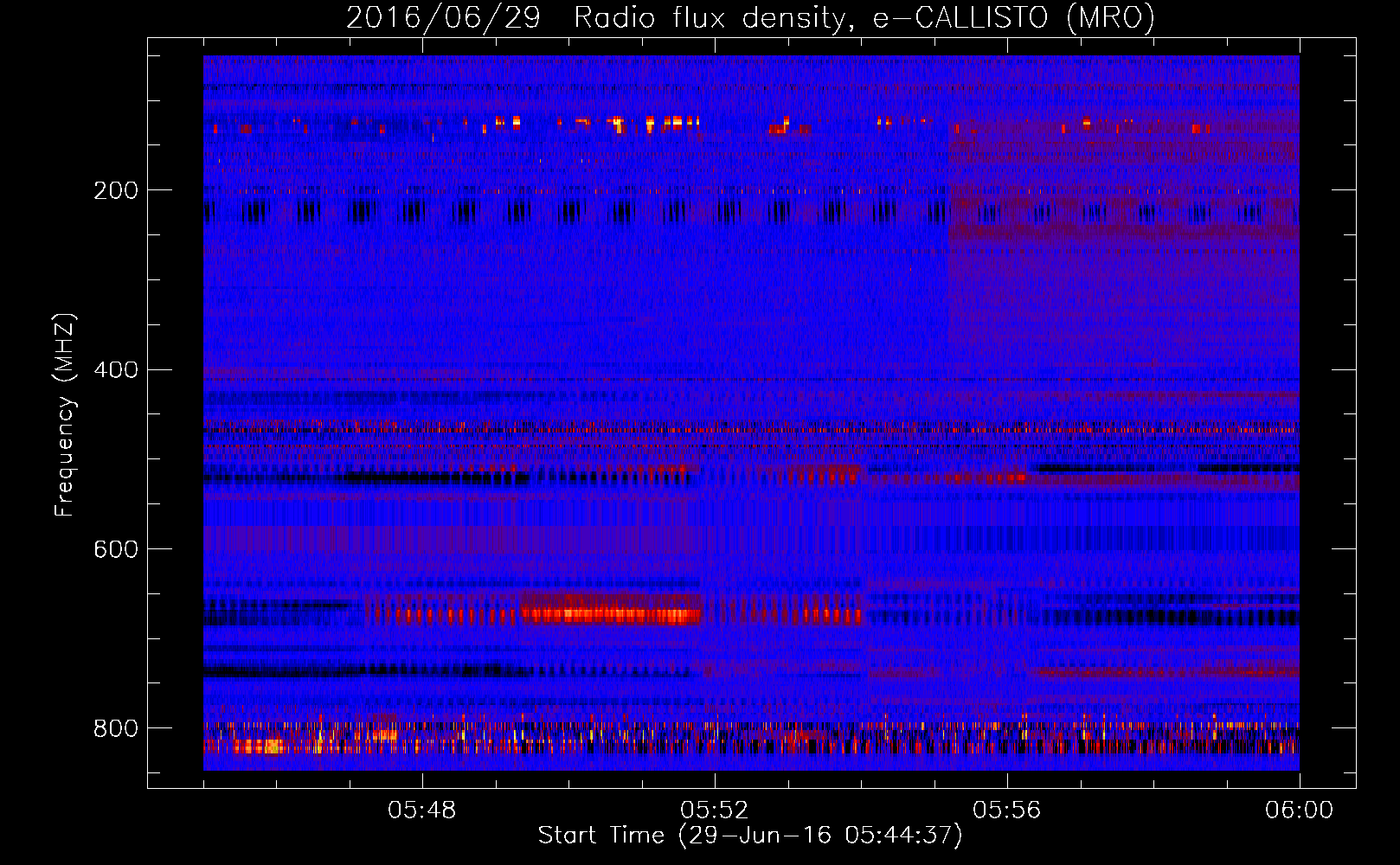1400x865 pixels.
Task: Click the '200' frequency tick label
Action: coord(116,190)
